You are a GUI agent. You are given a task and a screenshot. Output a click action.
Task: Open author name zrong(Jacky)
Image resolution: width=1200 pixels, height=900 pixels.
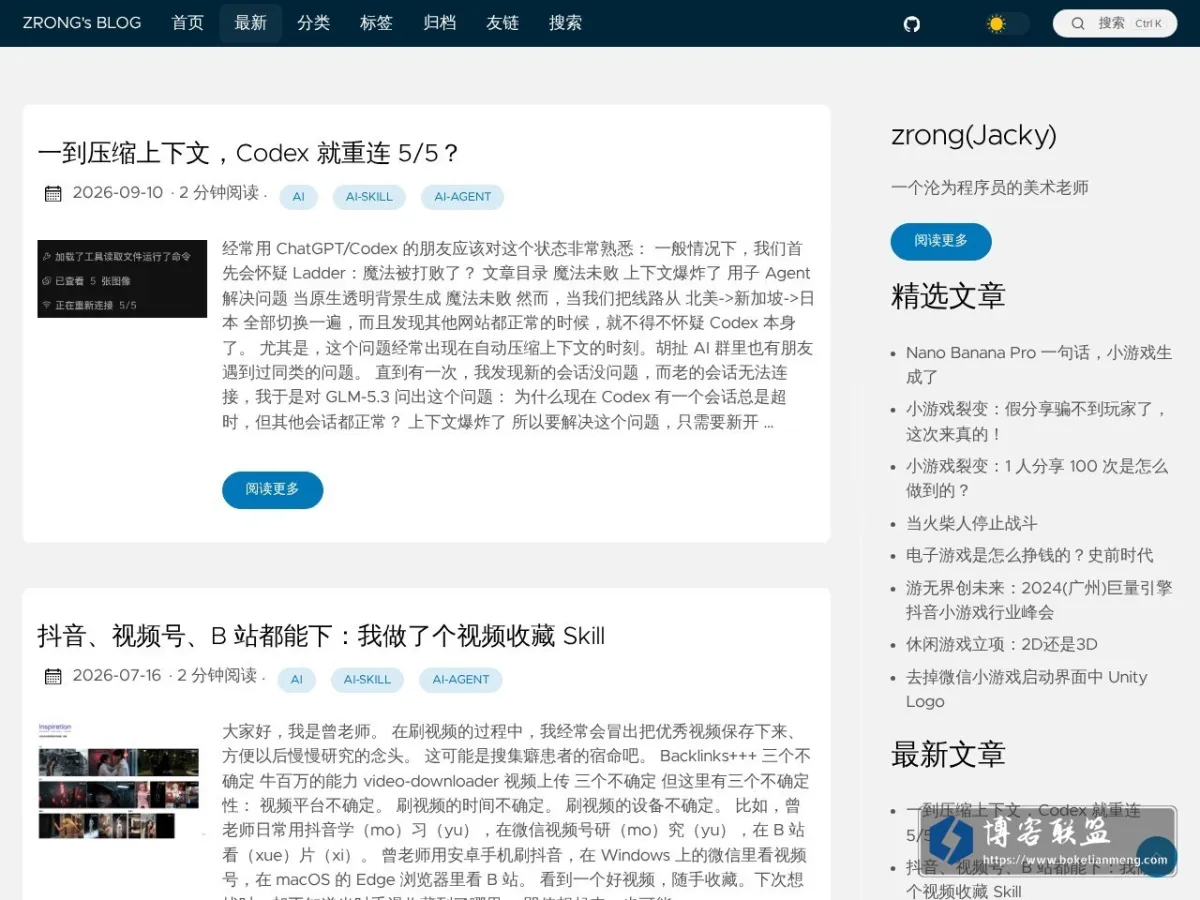pyautogui.click(x=974, y=135)
